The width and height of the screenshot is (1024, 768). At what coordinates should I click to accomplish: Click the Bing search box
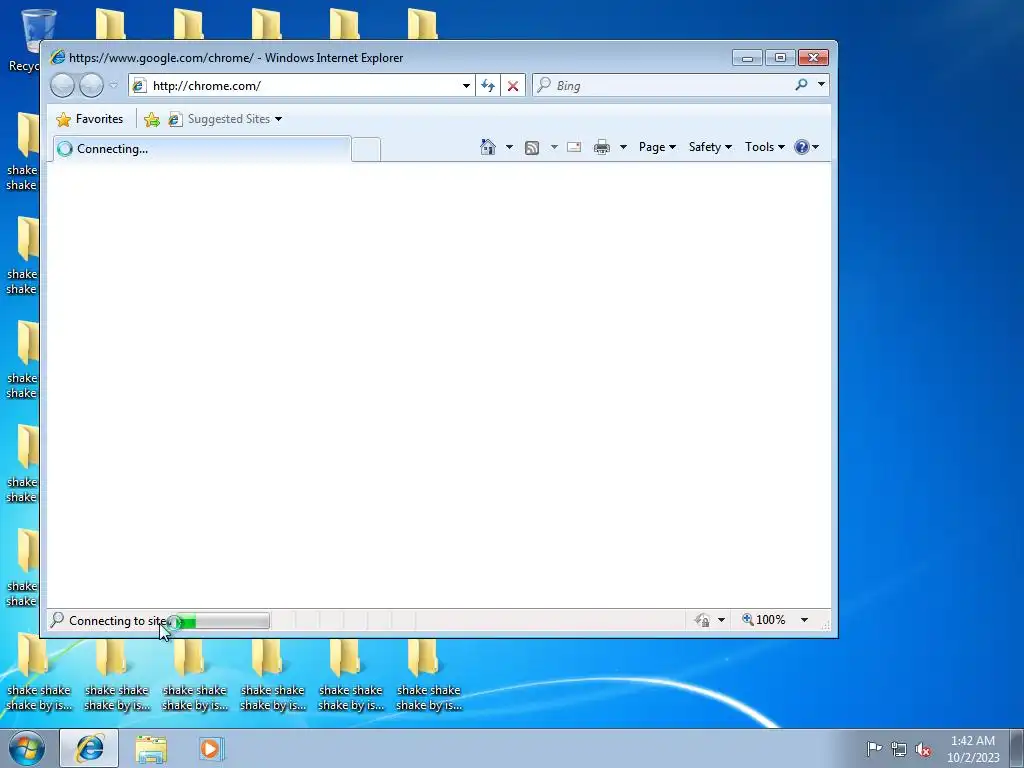coord(660,86)
